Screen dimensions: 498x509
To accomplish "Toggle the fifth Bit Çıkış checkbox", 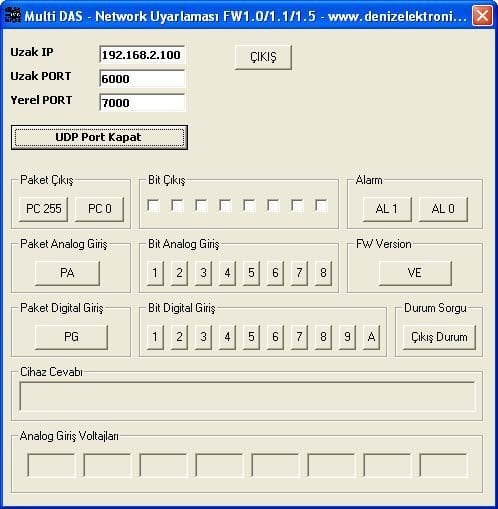I will [249, 206].
